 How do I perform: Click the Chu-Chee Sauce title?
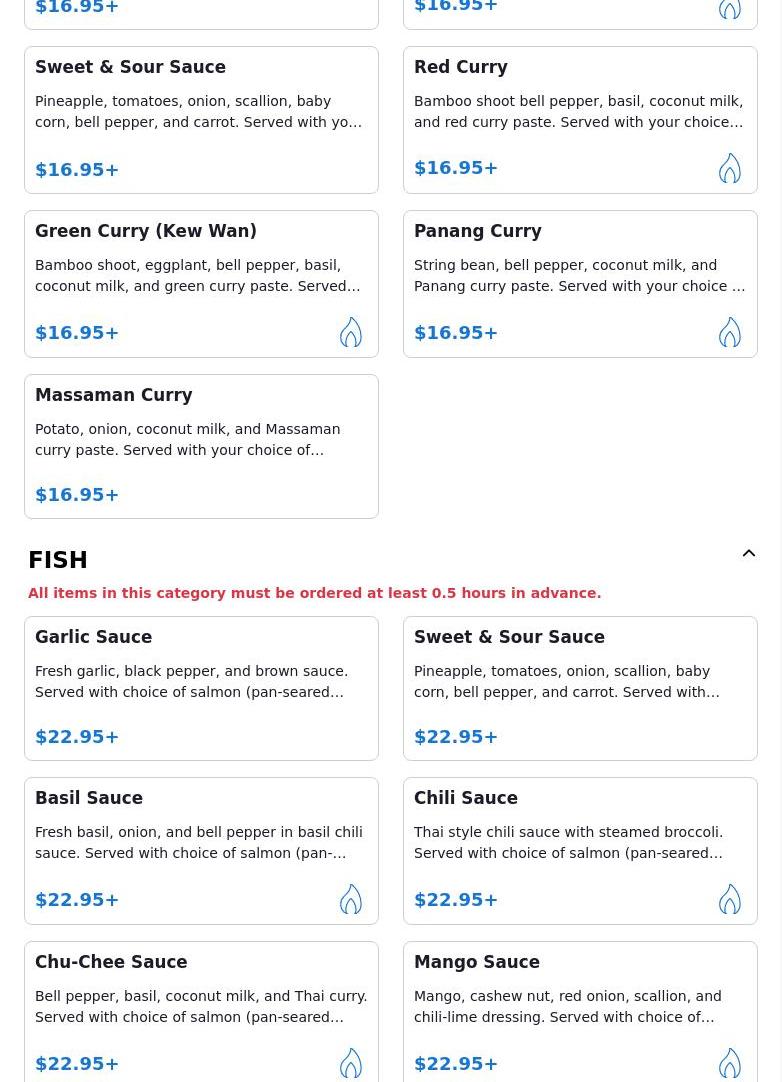point(111,962)
